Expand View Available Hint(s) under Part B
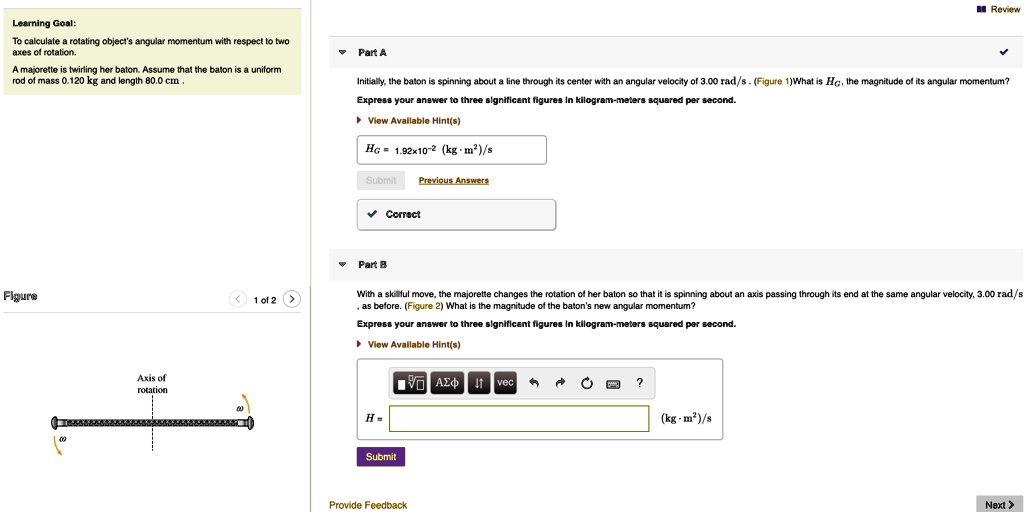The width and height of the screenshot is (1024, 512). pyautogui.click(x=413, y=344)
